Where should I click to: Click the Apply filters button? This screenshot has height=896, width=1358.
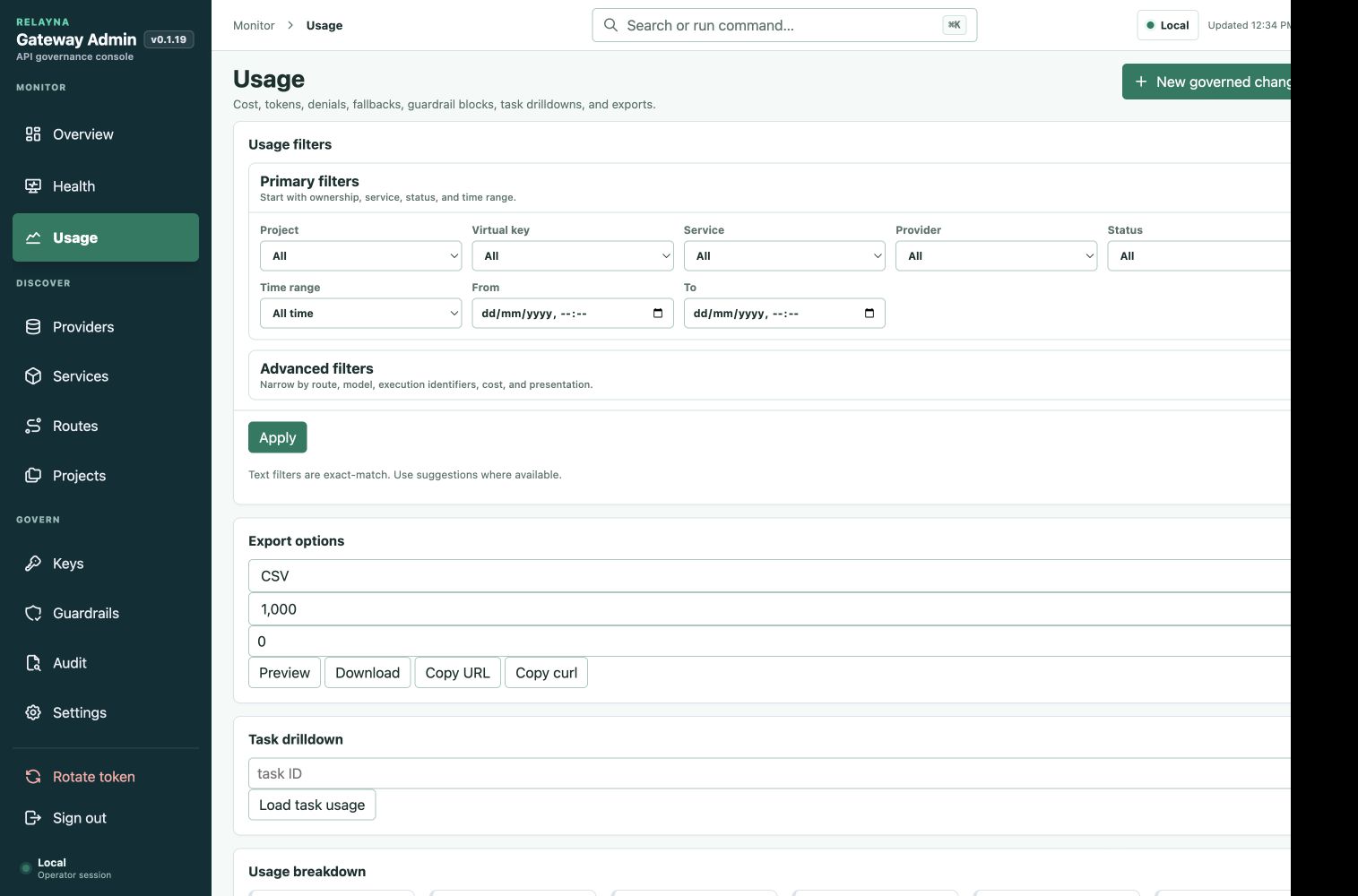[x=278, y=437]
